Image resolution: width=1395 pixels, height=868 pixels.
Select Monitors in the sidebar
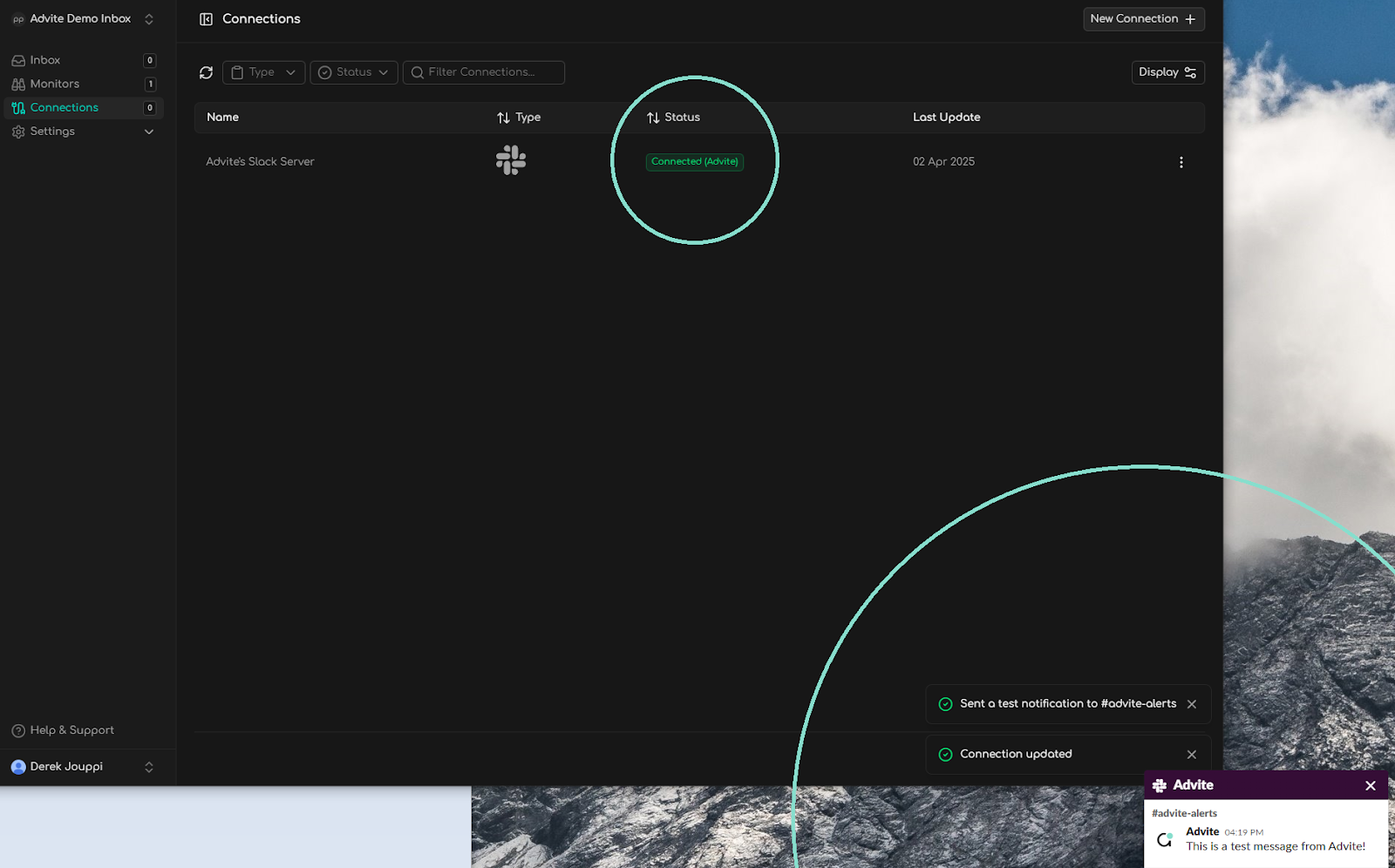tap(56, 84)
